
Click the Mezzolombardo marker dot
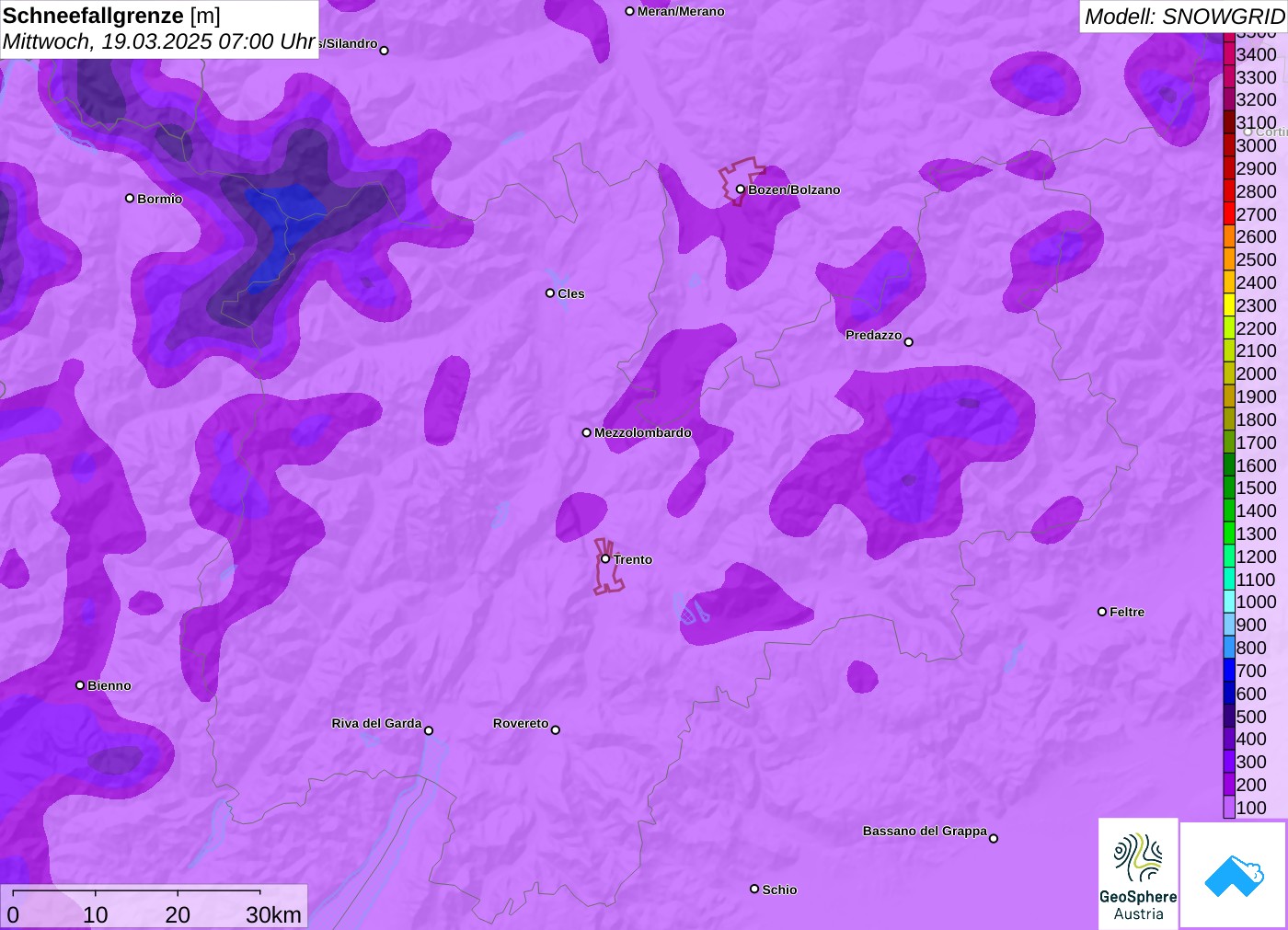[587, 432]
